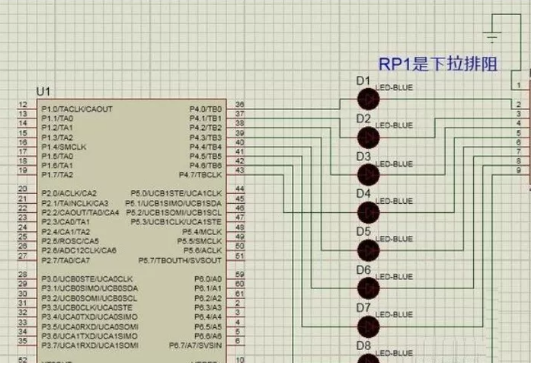Select LED D4 on the schematic

(368, 213)
